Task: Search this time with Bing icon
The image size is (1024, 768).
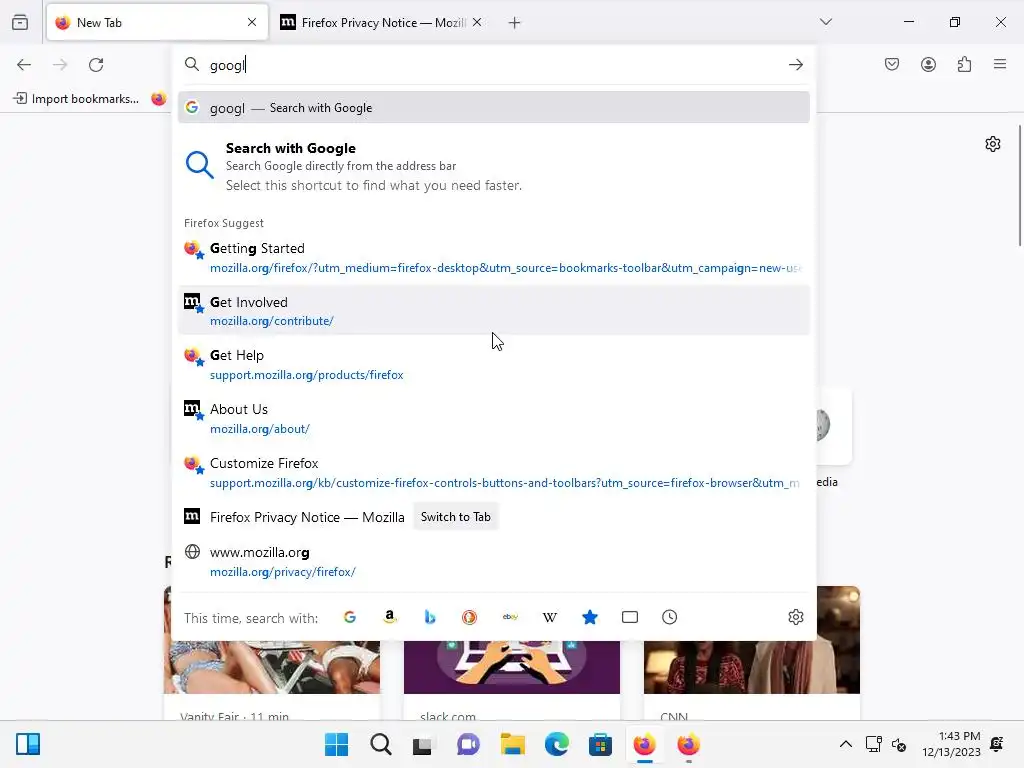Action: pyautogui.click(x=430, y=617)
